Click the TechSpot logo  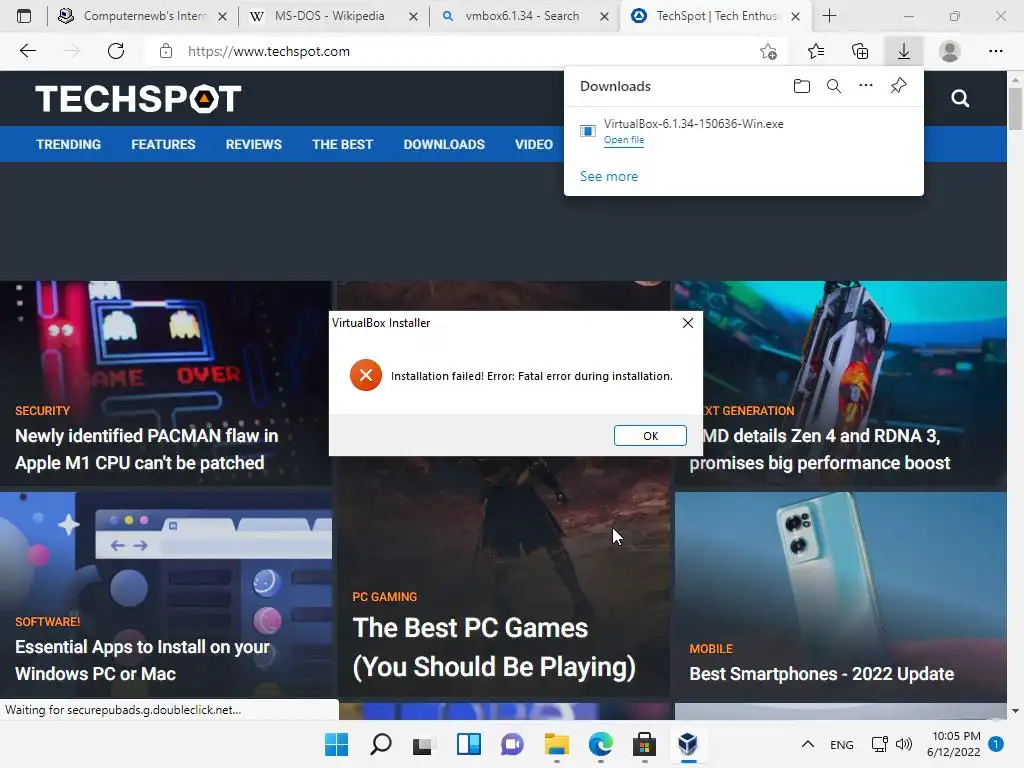tap(138, 99)
